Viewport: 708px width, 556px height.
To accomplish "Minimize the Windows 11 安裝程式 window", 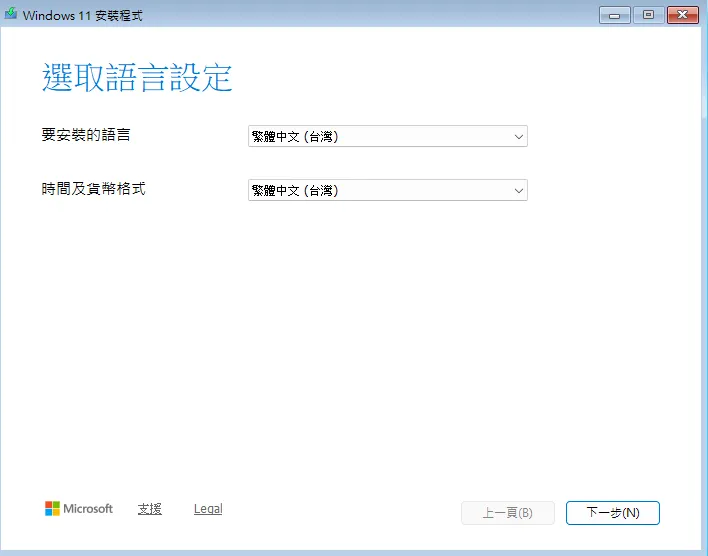I will coord(614,15).
